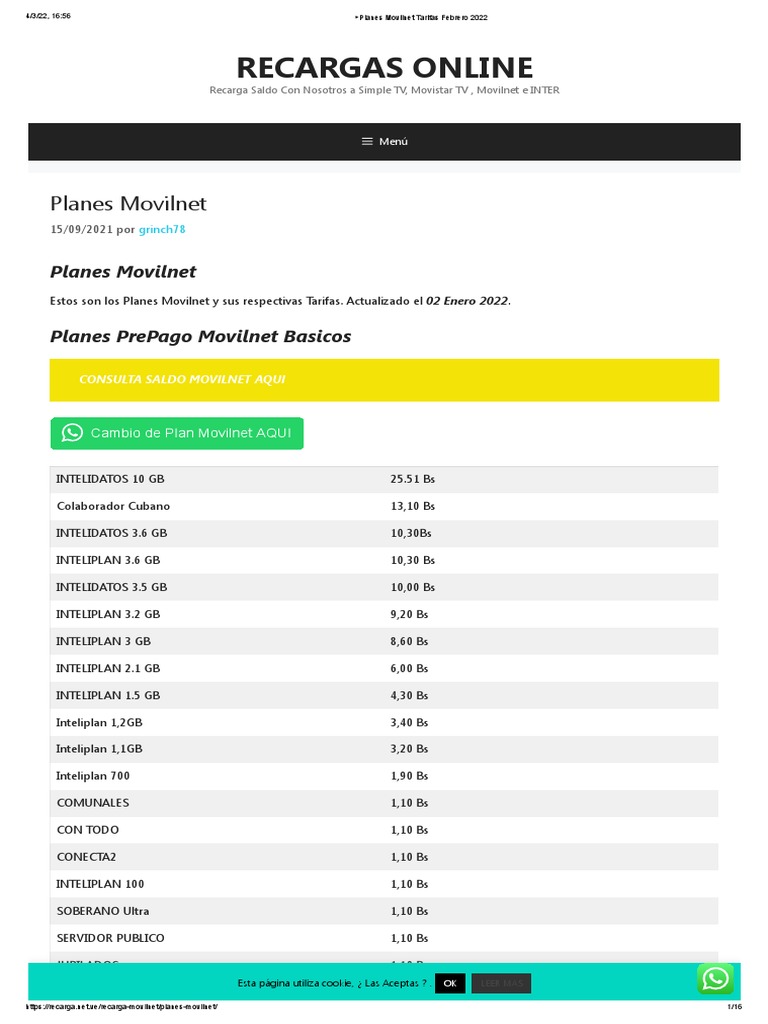Click the SERVIDOR PUBLICO plan entry
This screenshot has width=768, height=1024.
click(x=110, y=938)
